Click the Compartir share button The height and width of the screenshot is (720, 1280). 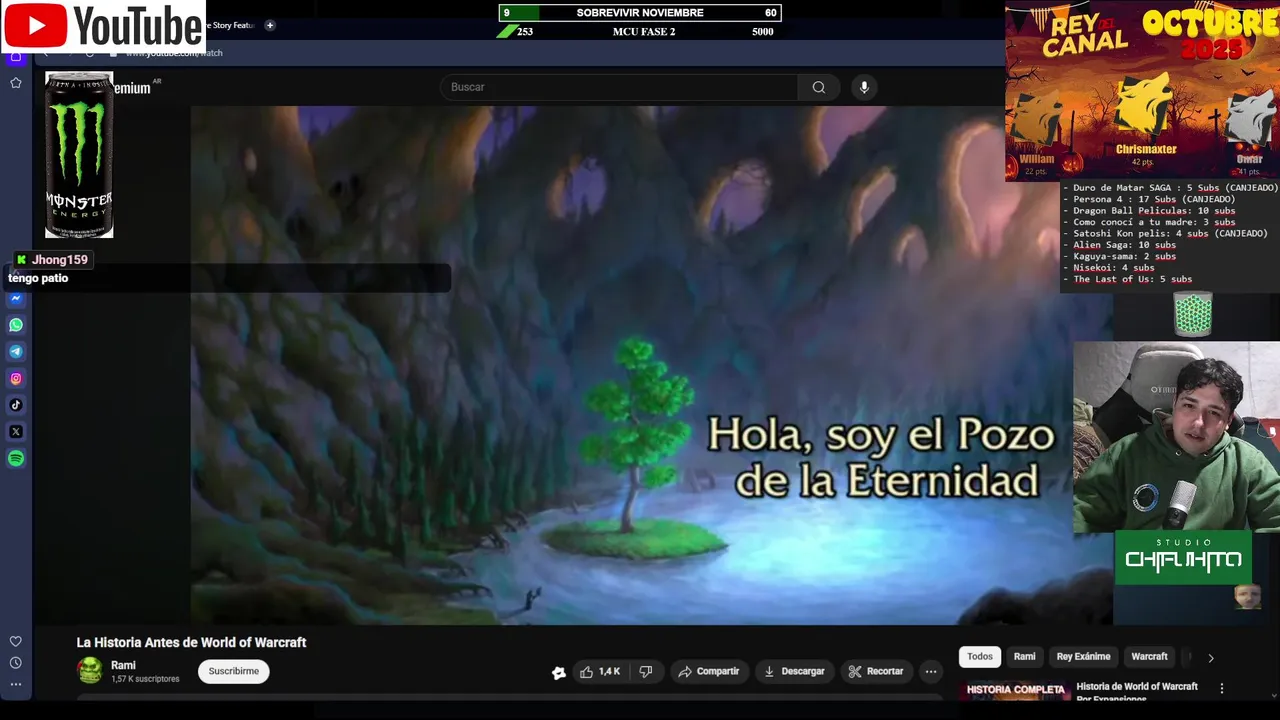709,672
